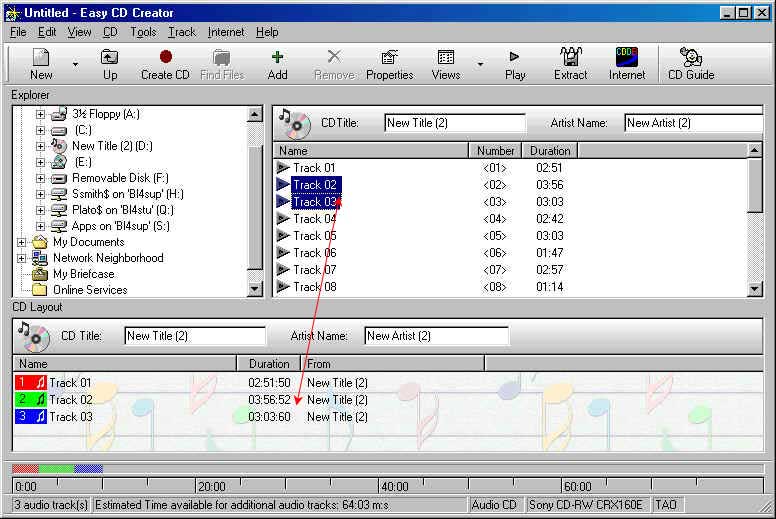Open the CD menu
The height and width of the screenshot is (519, 776).
click(x=110, y=32)
